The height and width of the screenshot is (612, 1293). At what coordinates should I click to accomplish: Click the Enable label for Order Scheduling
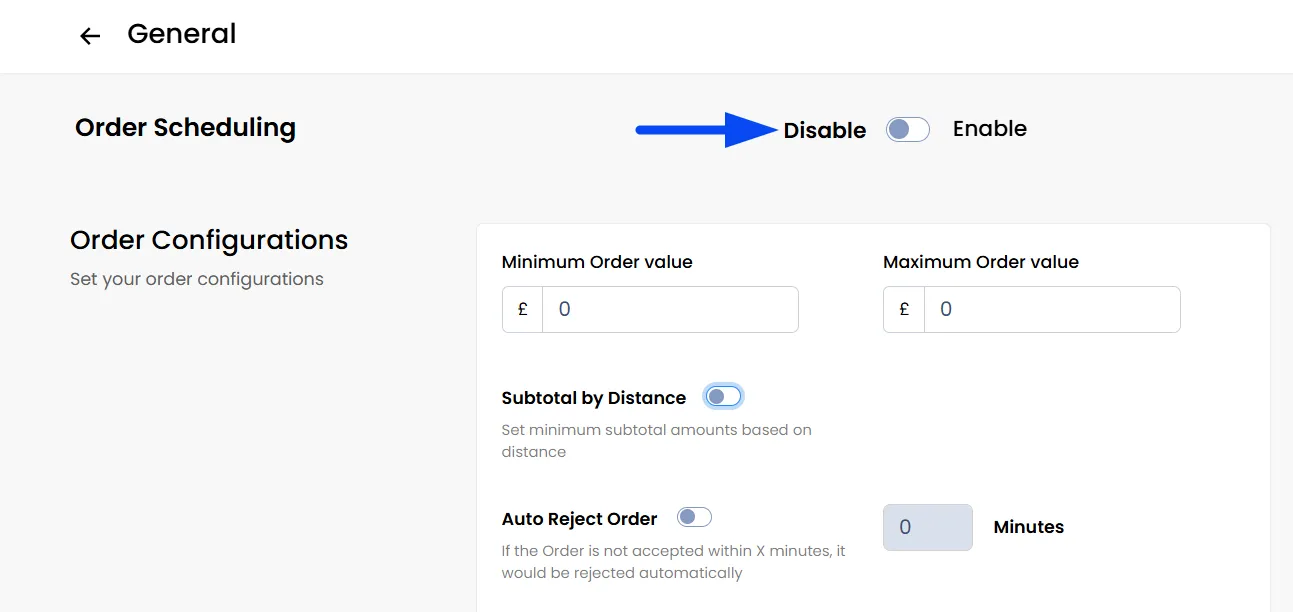coord(989,129)
